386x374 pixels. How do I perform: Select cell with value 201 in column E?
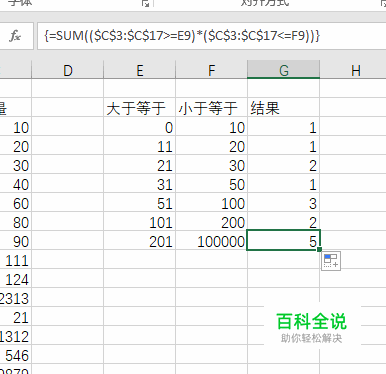point(140,241)
